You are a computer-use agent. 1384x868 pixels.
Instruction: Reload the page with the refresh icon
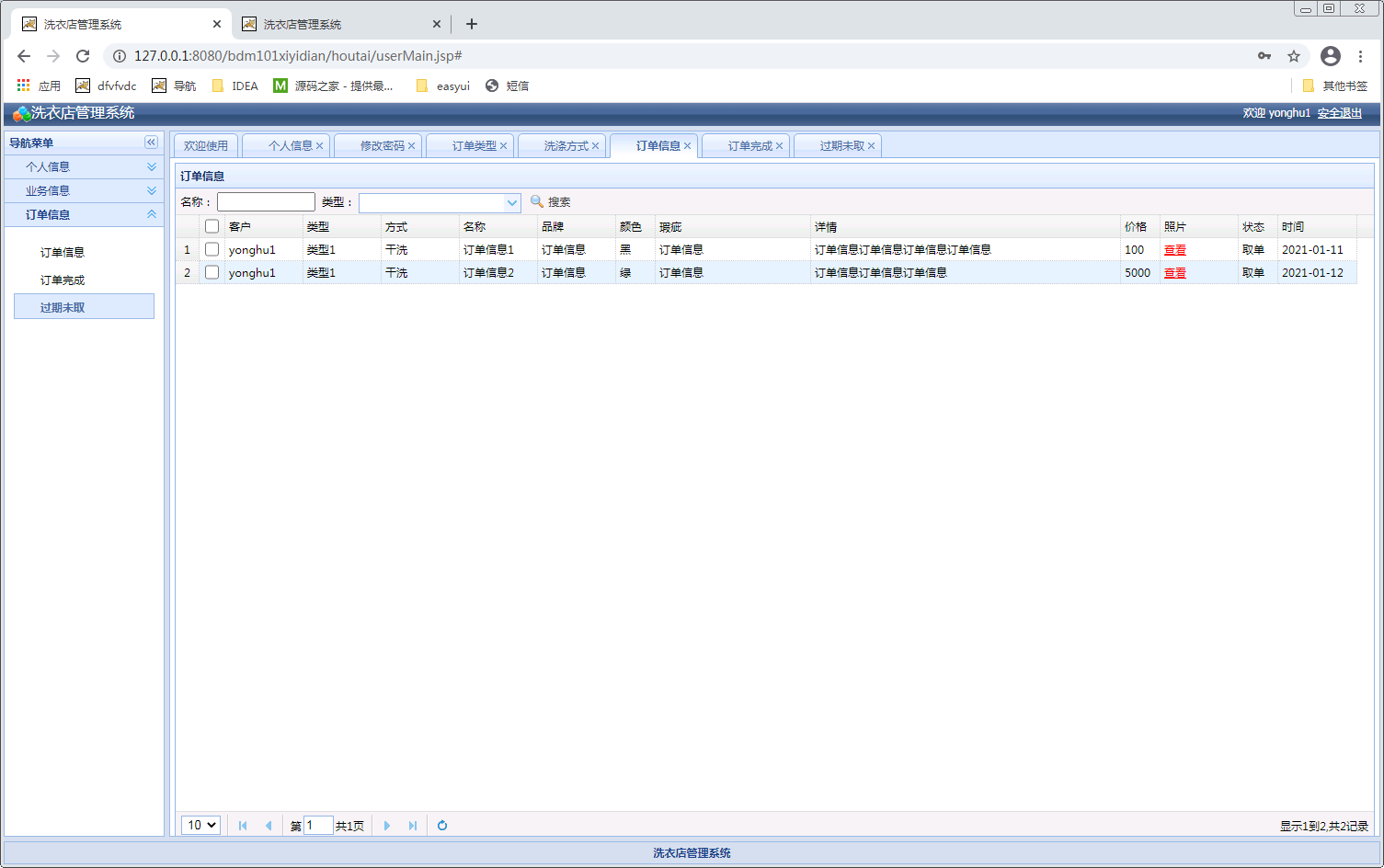tap(83, 56)
